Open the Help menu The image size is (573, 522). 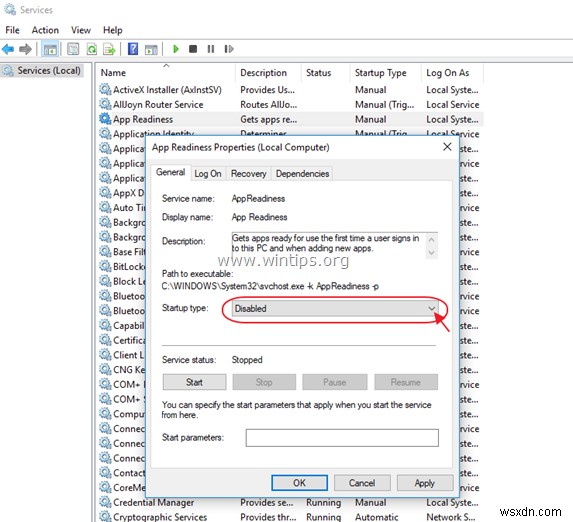(x=113, y=30)
